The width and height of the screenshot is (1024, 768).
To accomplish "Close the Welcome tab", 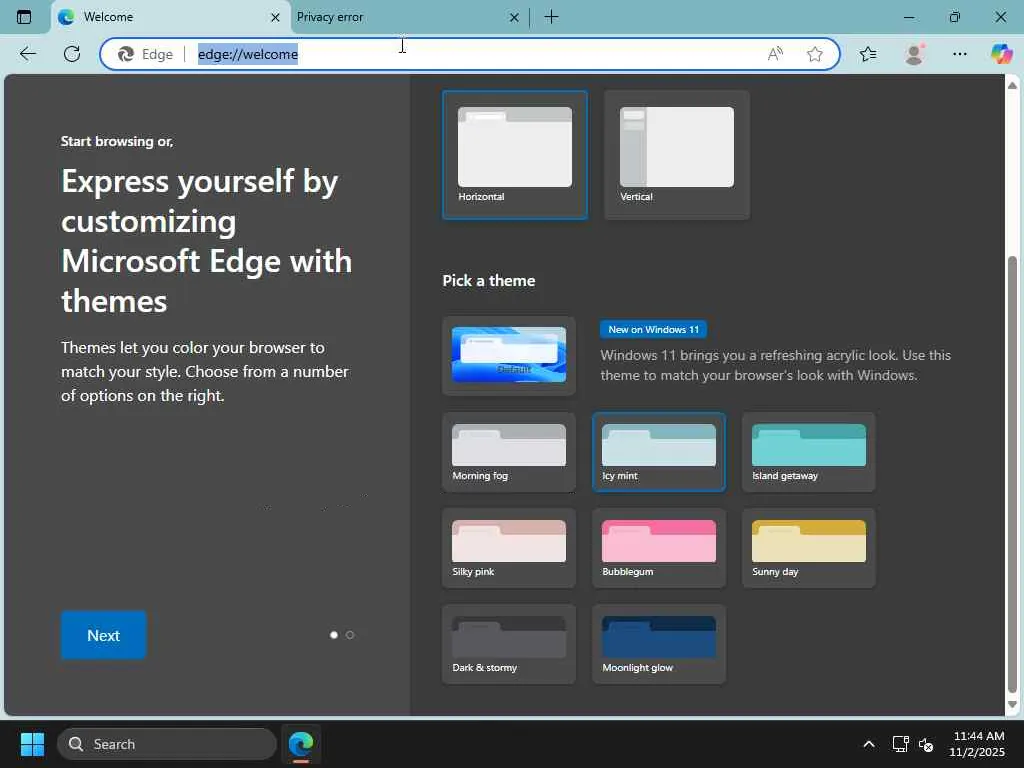I will click(275, 18).
